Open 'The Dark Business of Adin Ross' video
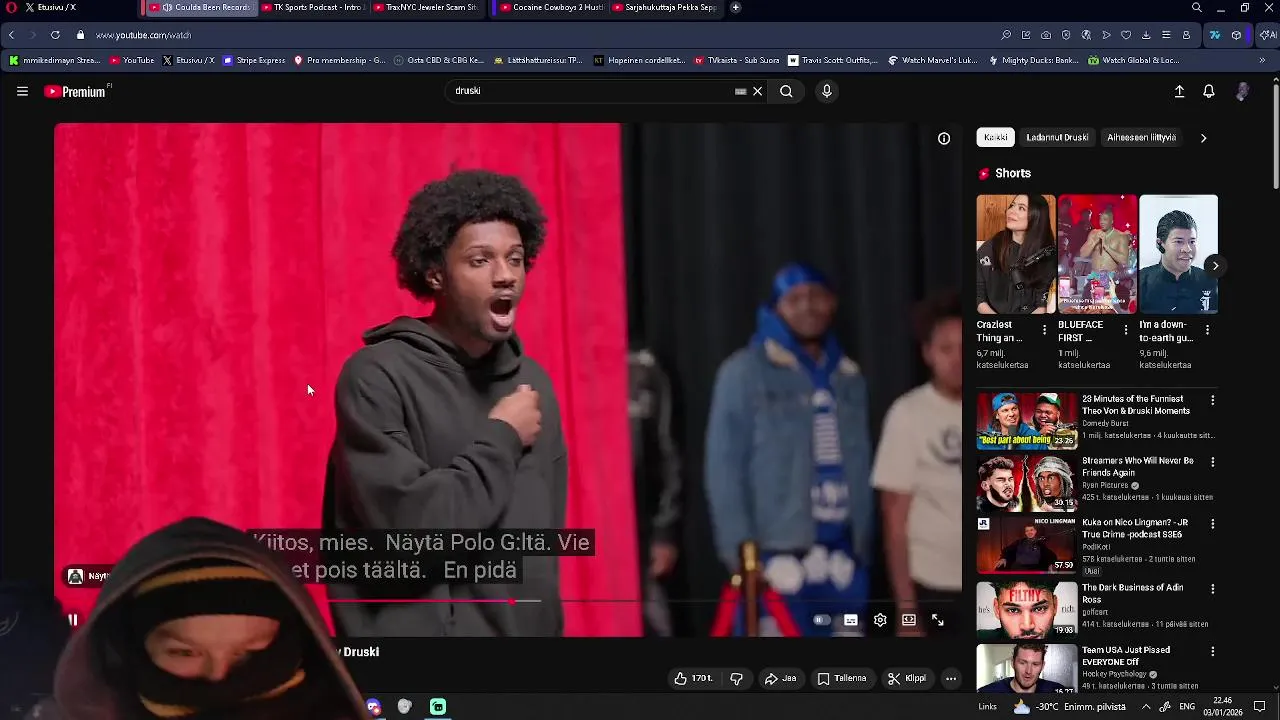The width and height of the screenshot is (1280, 720). (1027, 610)
